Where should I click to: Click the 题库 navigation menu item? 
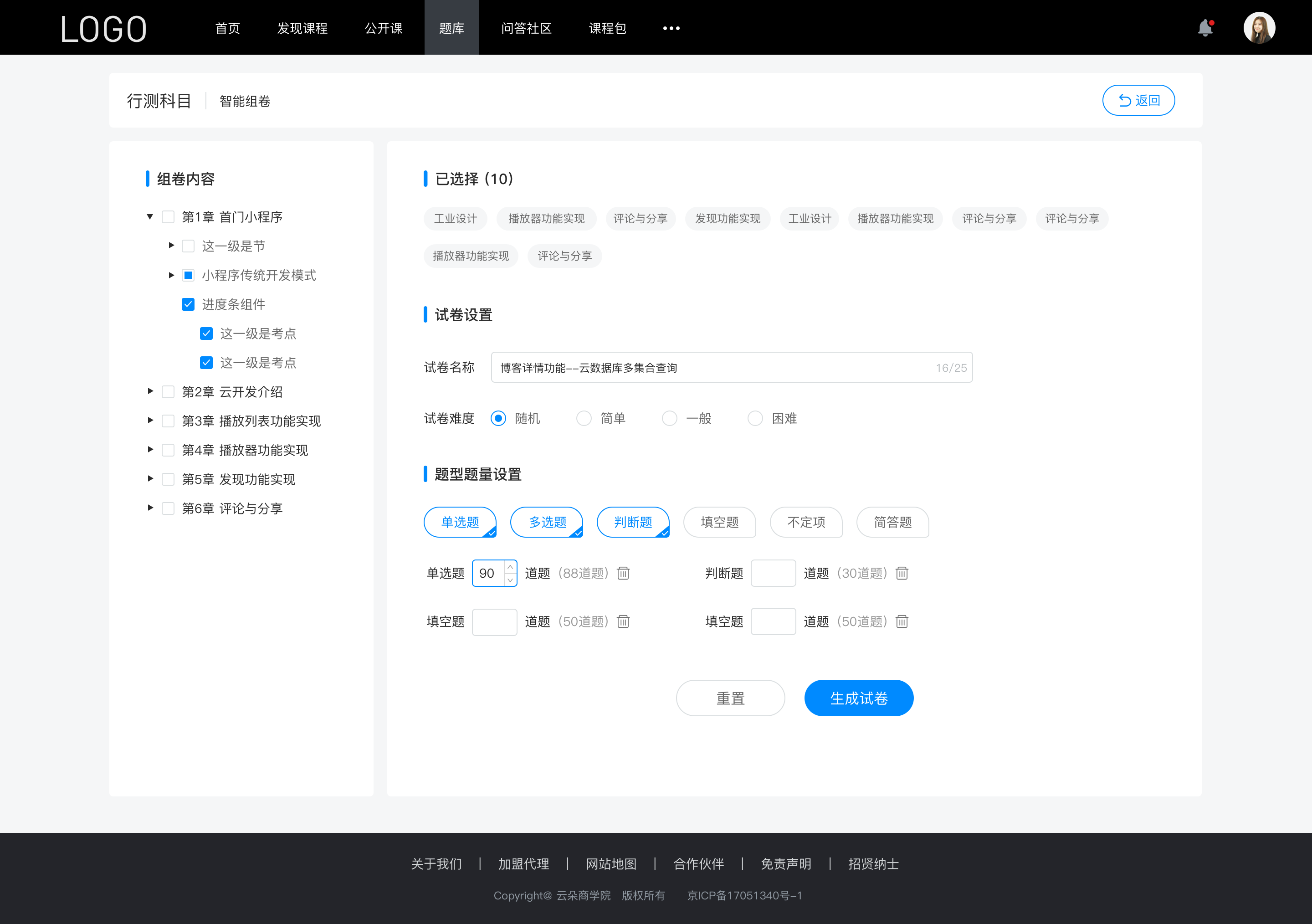tap(450, 27)
